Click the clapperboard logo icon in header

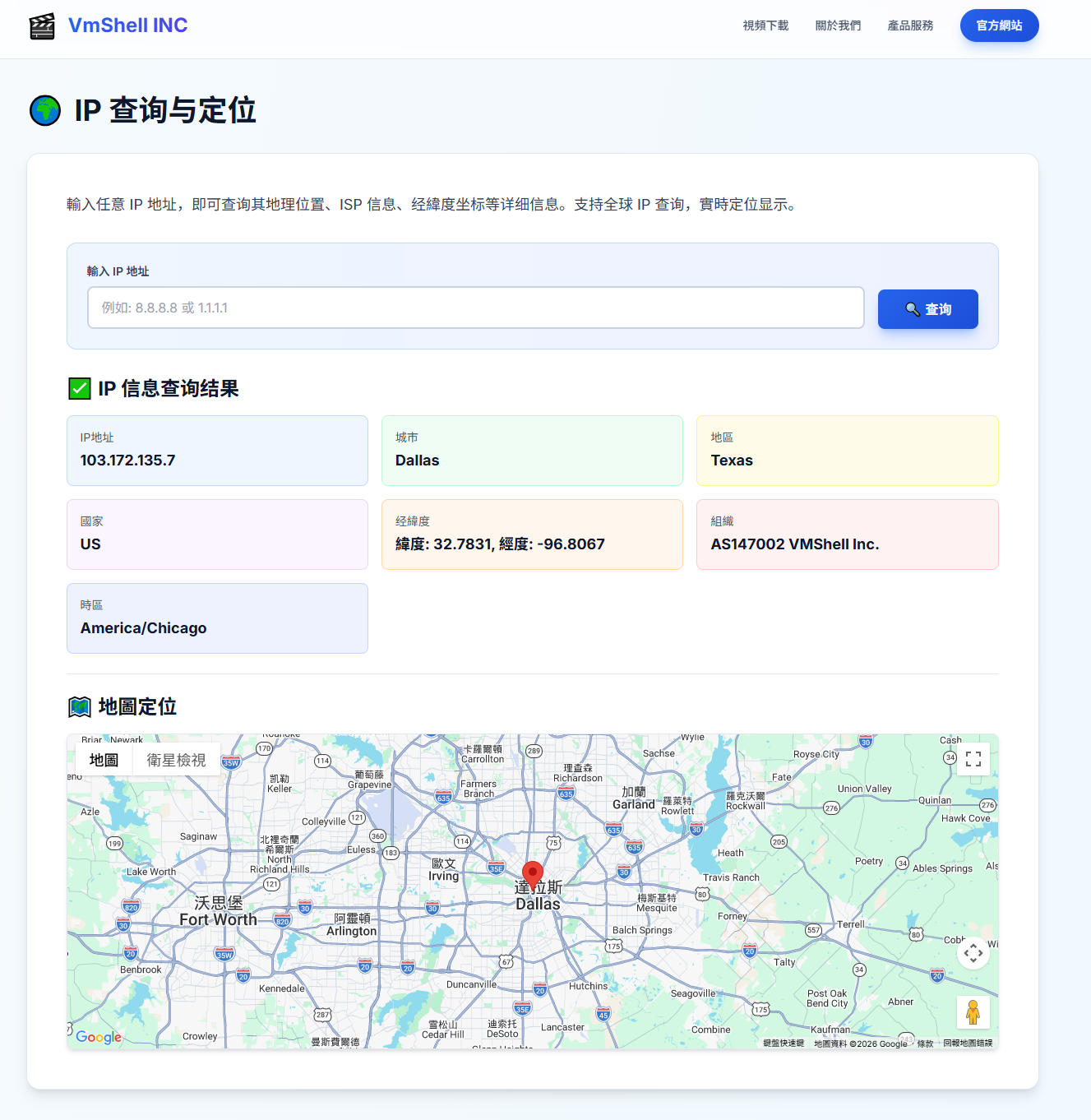(42, 26)
